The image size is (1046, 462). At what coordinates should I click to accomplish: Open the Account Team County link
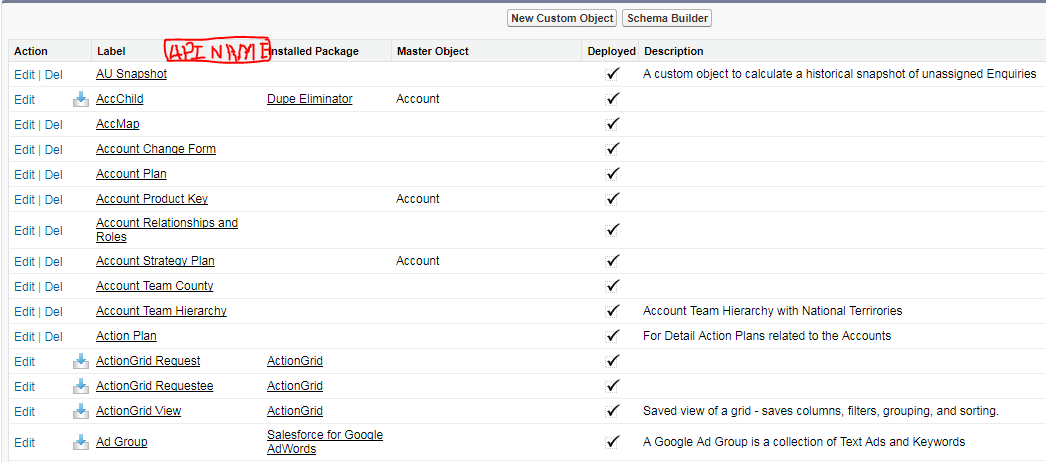pyautogui.click(x=154, y=286)
